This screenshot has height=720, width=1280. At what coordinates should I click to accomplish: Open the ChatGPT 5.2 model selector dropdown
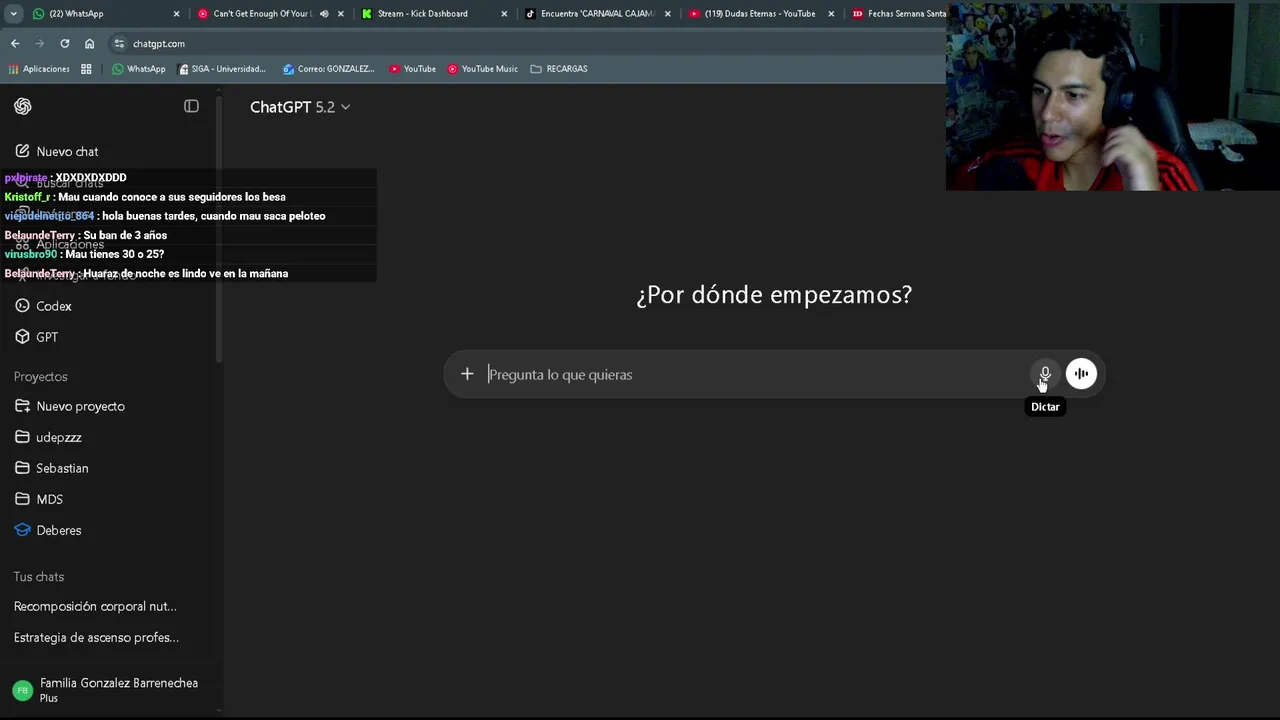pos(300,107)
